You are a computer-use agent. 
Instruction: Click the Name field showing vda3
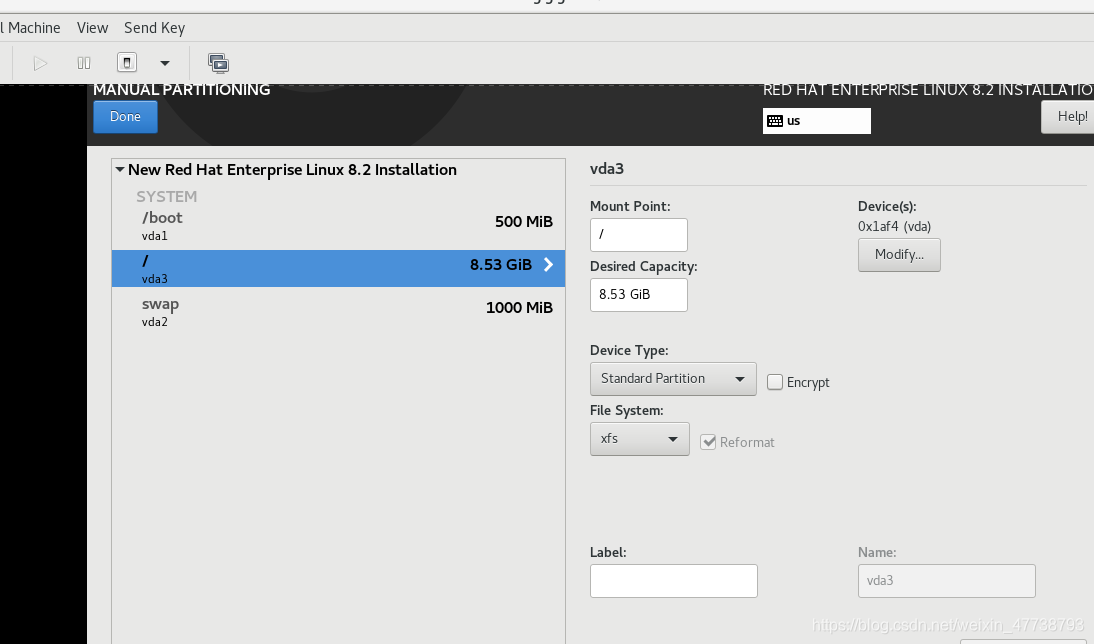point(946,581)
